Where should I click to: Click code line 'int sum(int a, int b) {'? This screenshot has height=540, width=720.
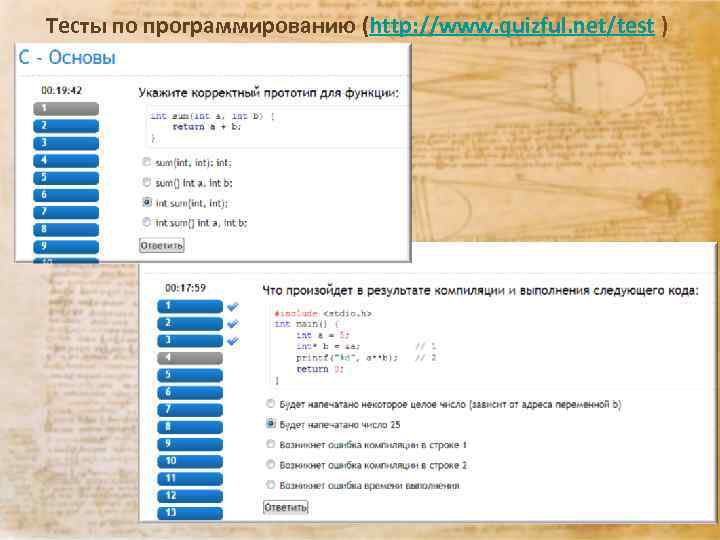213,116
